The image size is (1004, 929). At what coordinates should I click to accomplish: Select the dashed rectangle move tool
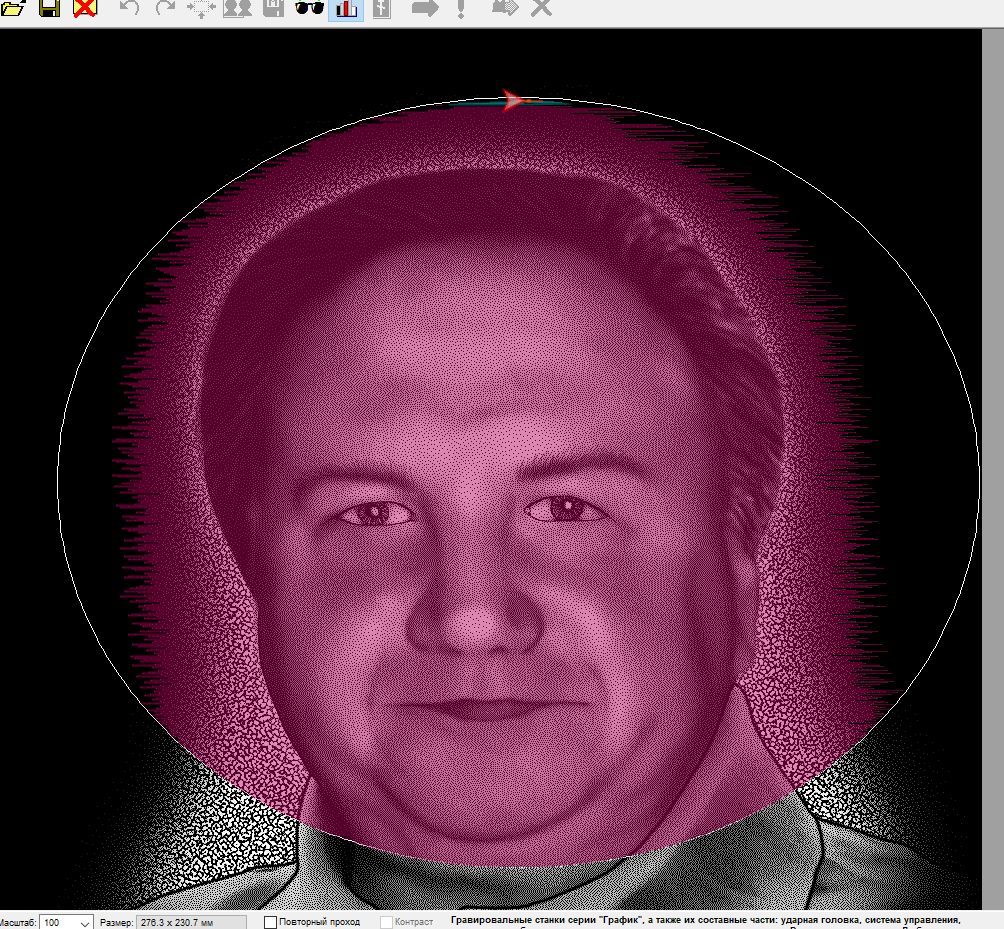200,8
